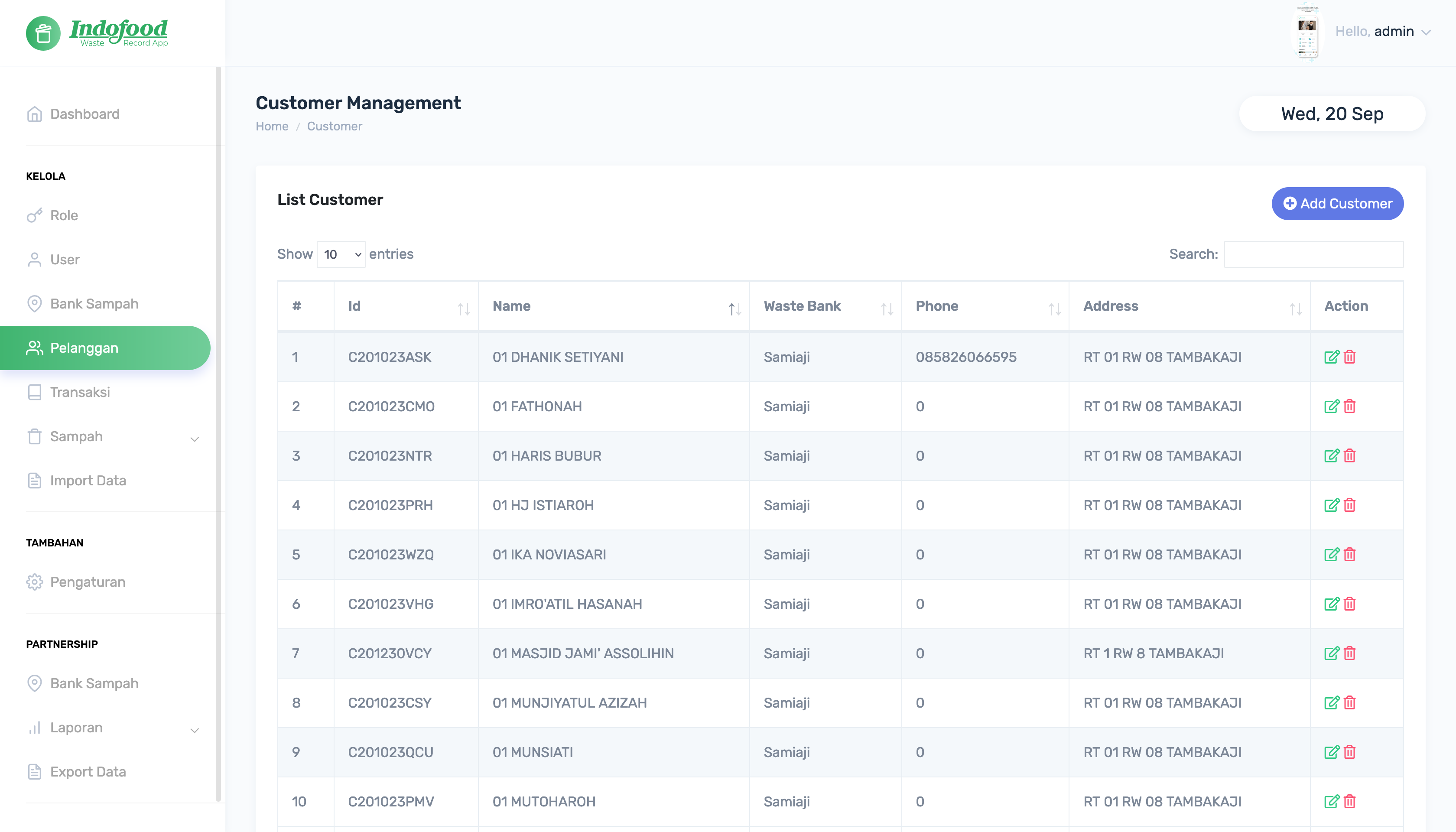
Task: Delete customer 01 HJ ISTIAROH
Action: pyautogui.click(x=1350, y=505)
